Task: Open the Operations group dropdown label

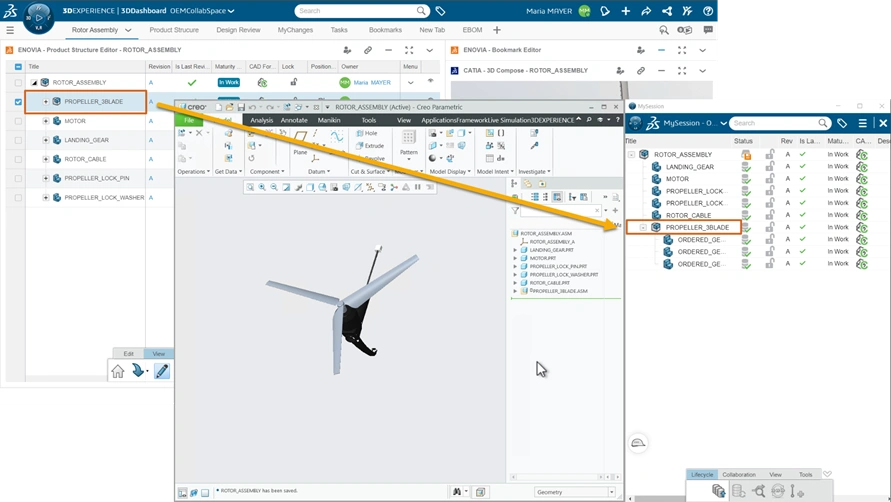Action: 194,171
